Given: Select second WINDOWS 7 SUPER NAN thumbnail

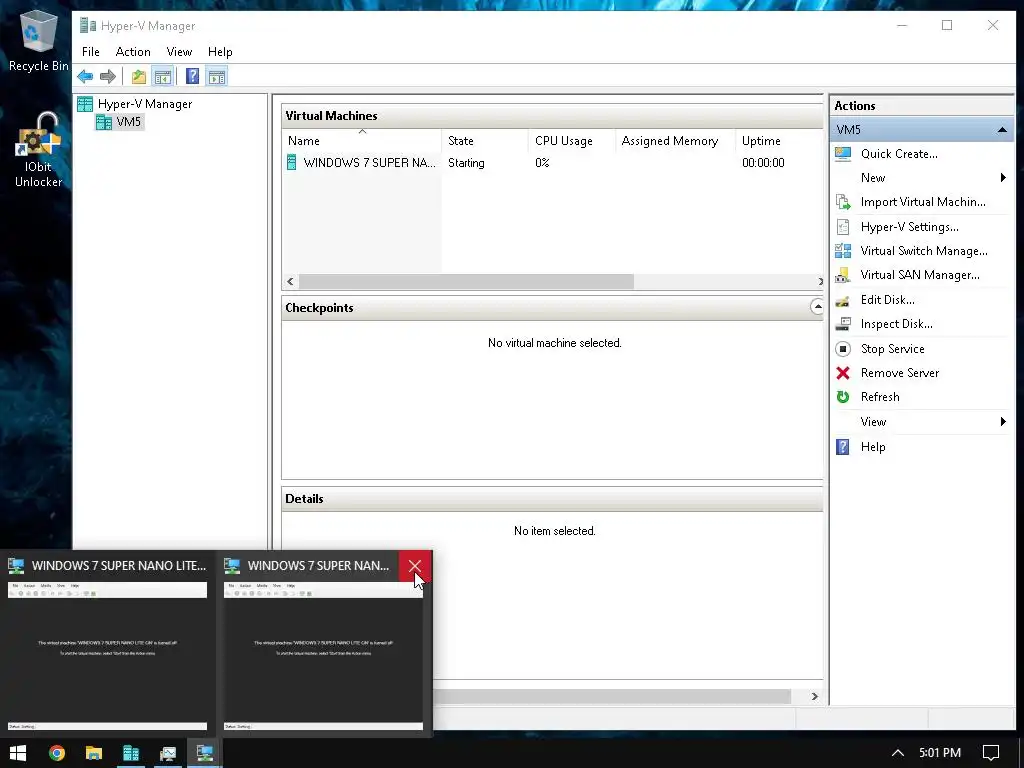Looking at the screenshot, I should pyautogui.click(x=324, y=656).
